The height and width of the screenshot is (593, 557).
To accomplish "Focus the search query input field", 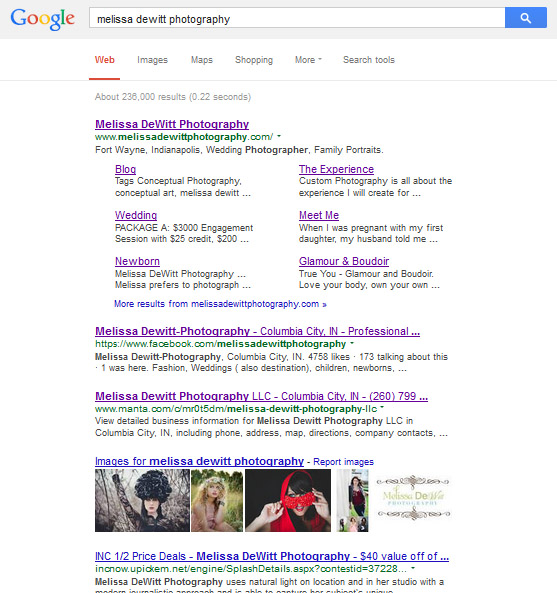I will (x=297, y=17).
